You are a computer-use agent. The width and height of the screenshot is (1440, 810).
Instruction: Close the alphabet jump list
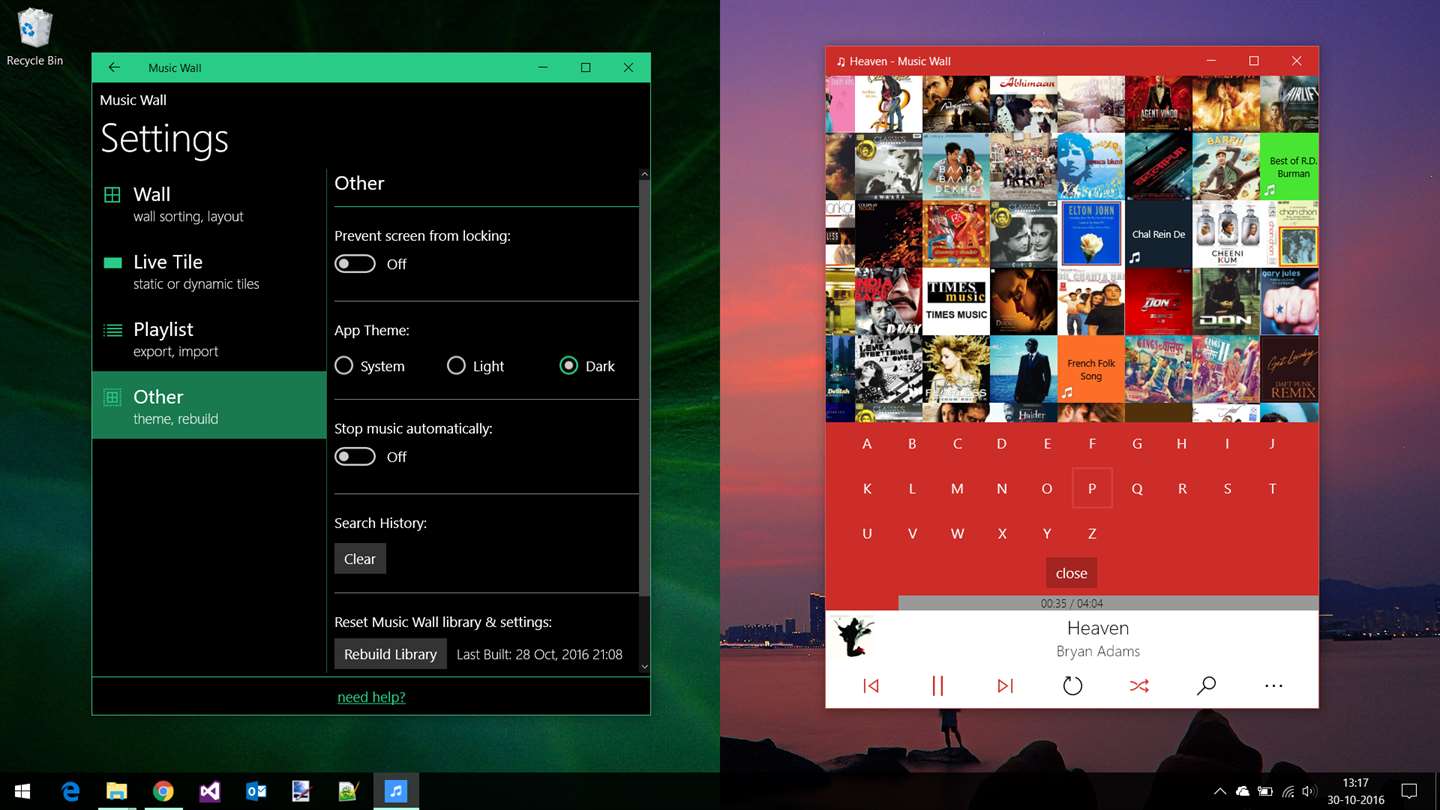1071,573
